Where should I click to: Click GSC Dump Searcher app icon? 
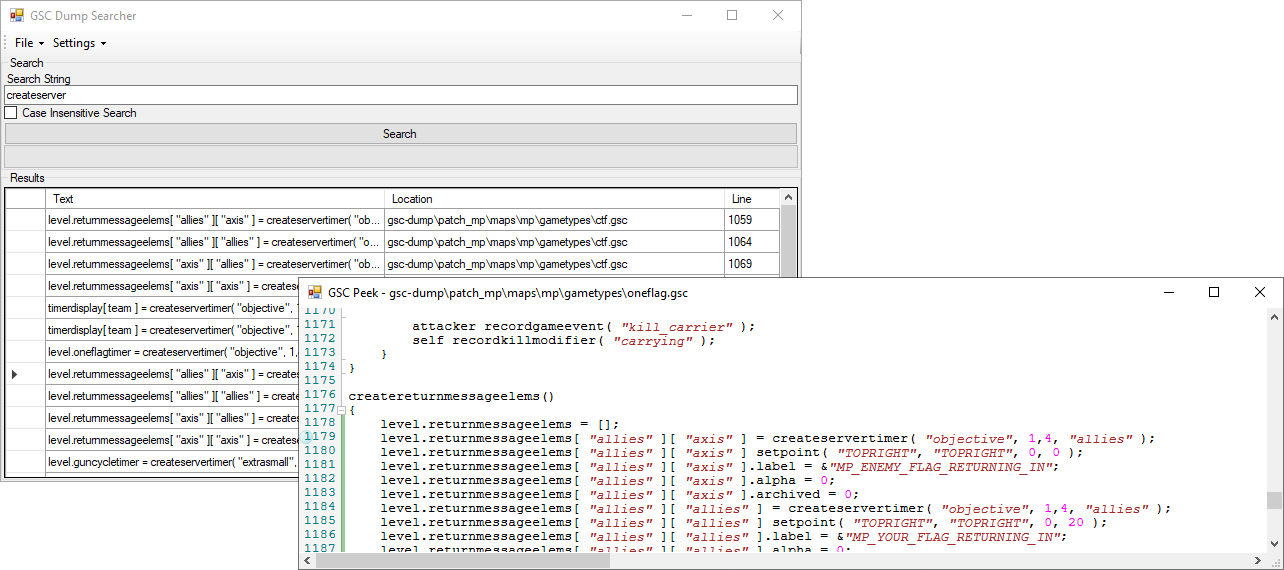pyautogui.click(x=16, y=16)
